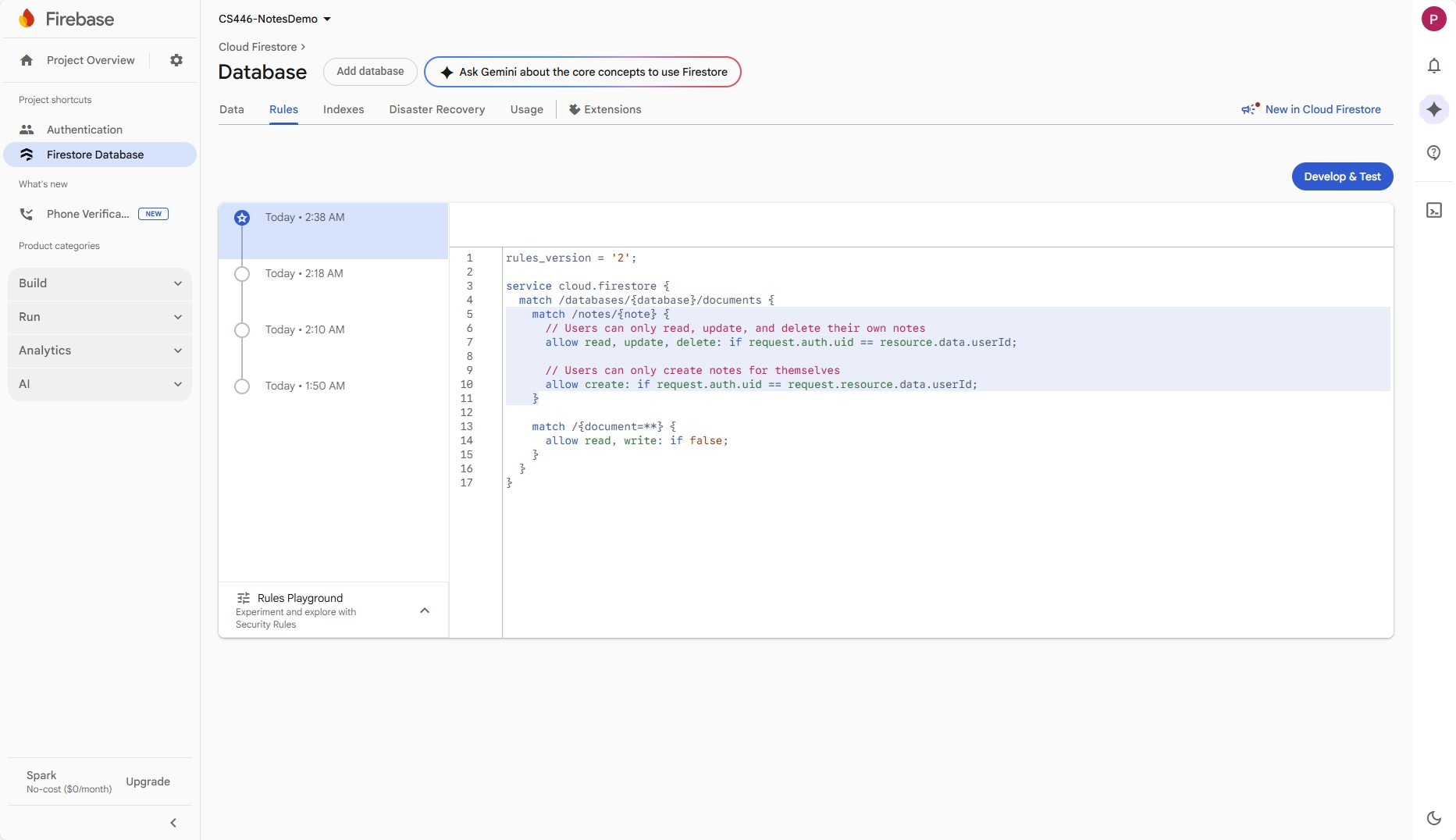Viewport: 1456px width, 840px height.
Task: Click the Cloud Firestore breadcrumb
Action: tap(256, 47)
